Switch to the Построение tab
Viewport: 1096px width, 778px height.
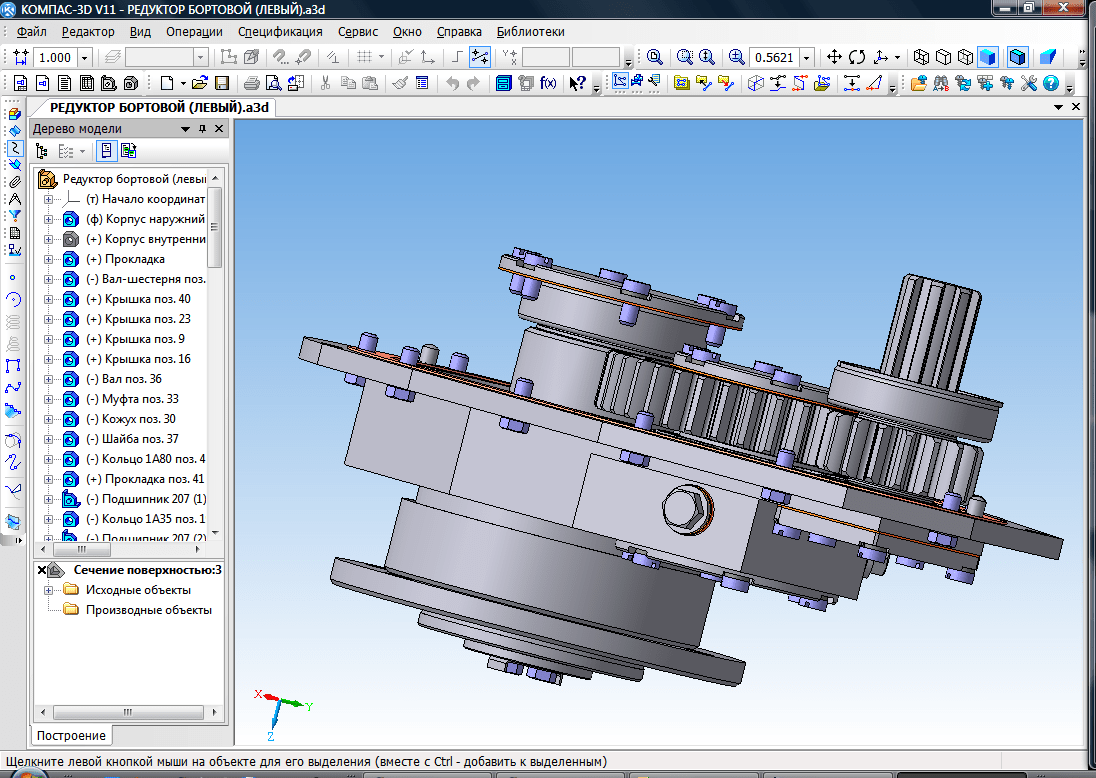71,735
